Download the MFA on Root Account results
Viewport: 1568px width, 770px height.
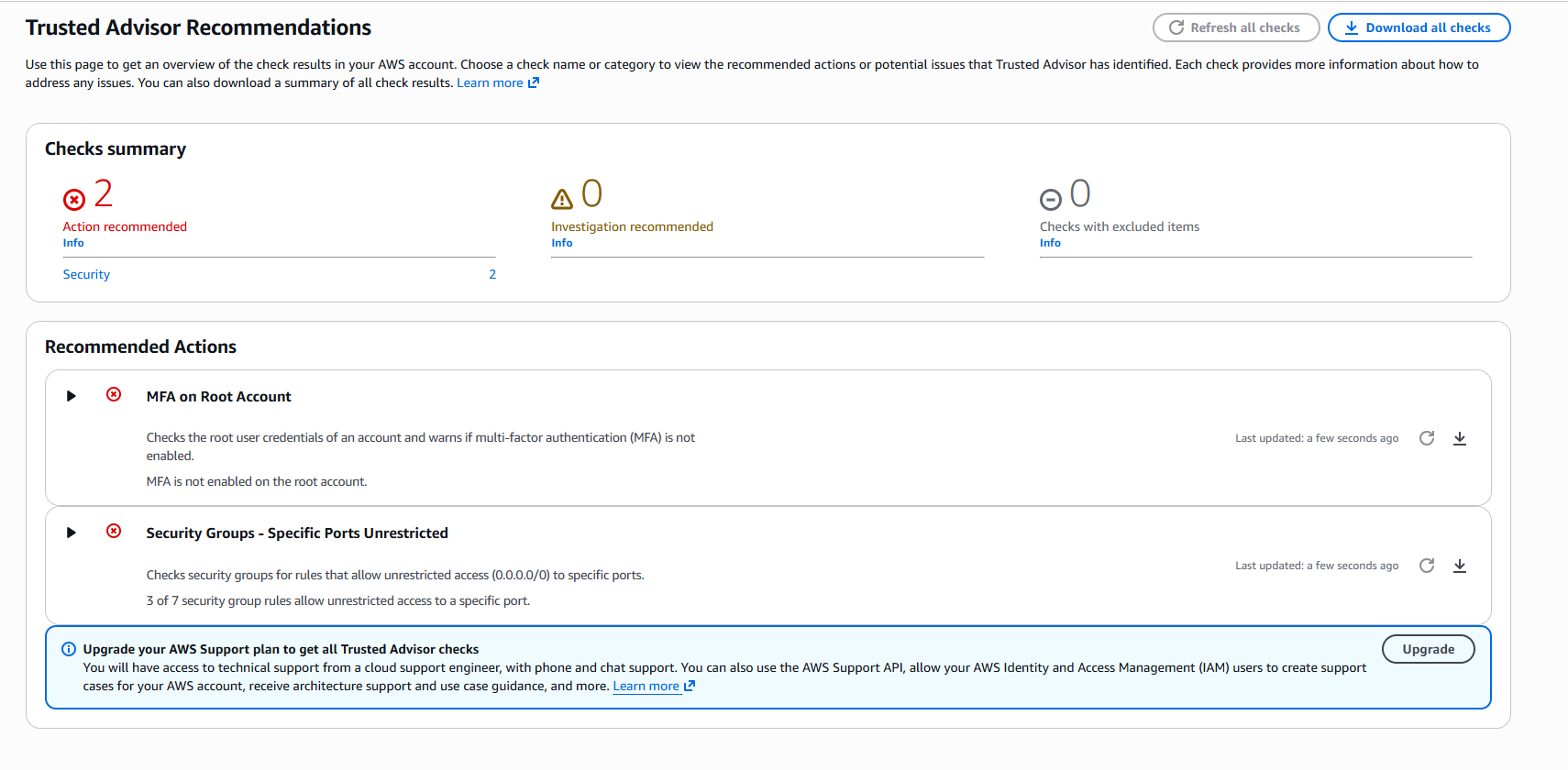[x=1460, y=438]
